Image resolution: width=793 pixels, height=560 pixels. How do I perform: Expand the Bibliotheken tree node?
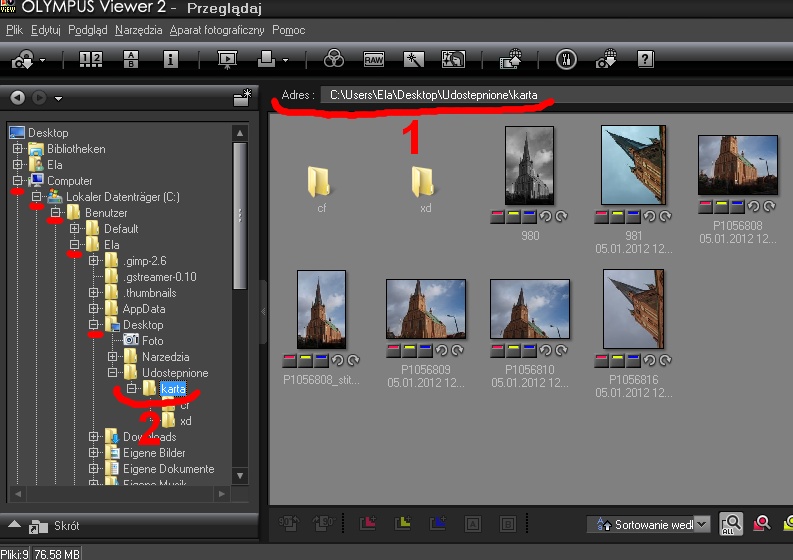17,149
